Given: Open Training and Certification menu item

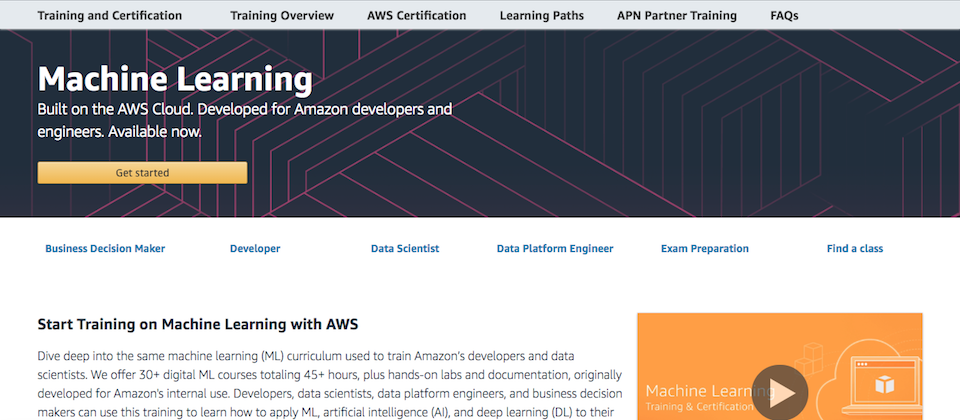Looking at the screenshot, I should click(x=110, y=15).
